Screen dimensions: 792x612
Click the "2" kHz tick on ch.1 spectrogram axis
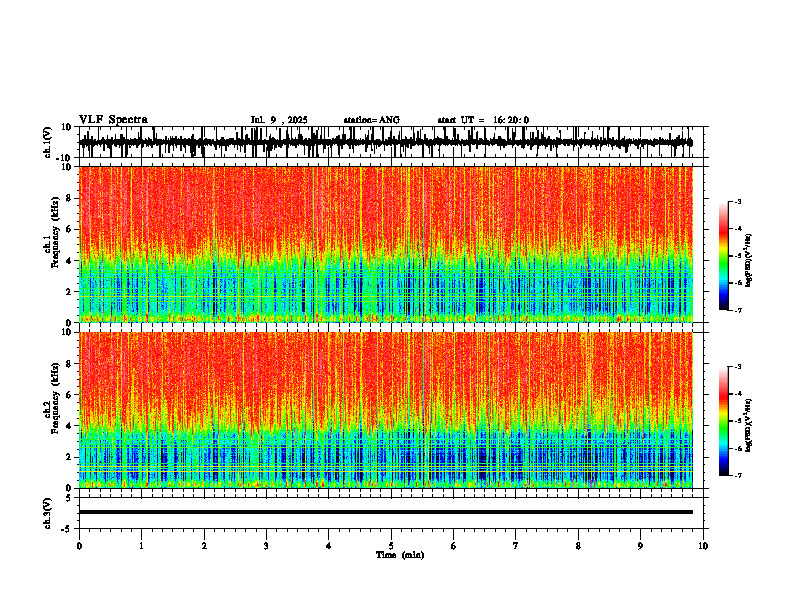click(x=70, y=292)
